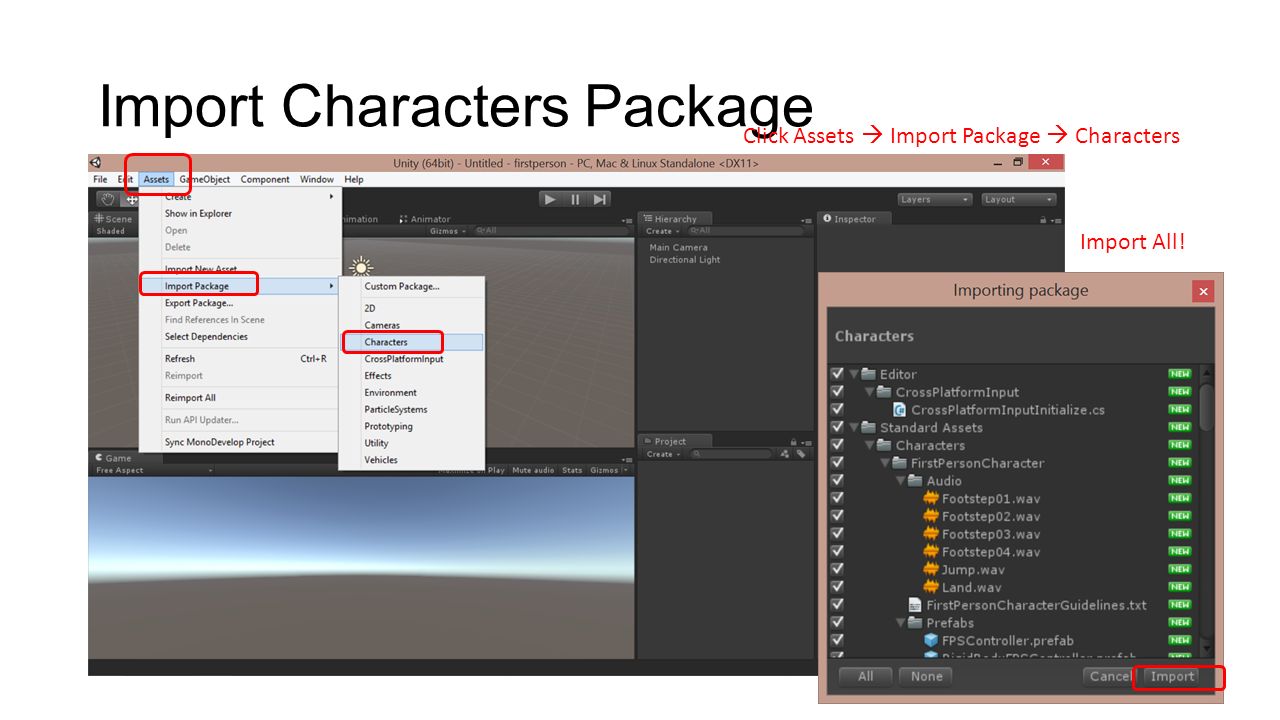
Task: Click the Prefabs folder icon
Action: (x=915, y=622)
